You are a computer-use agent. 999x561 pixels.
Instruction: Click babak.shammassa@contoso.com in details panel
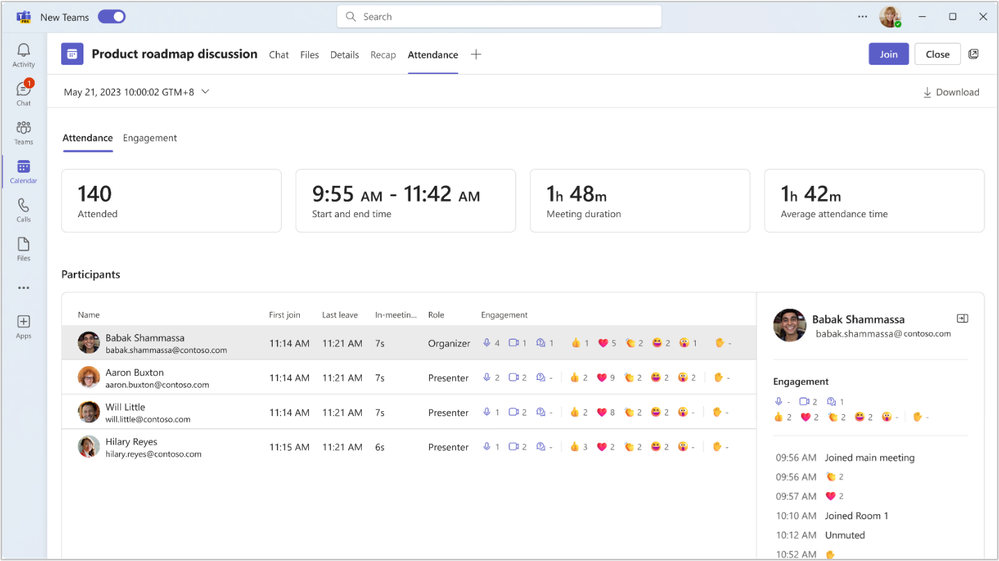point(883,334)
